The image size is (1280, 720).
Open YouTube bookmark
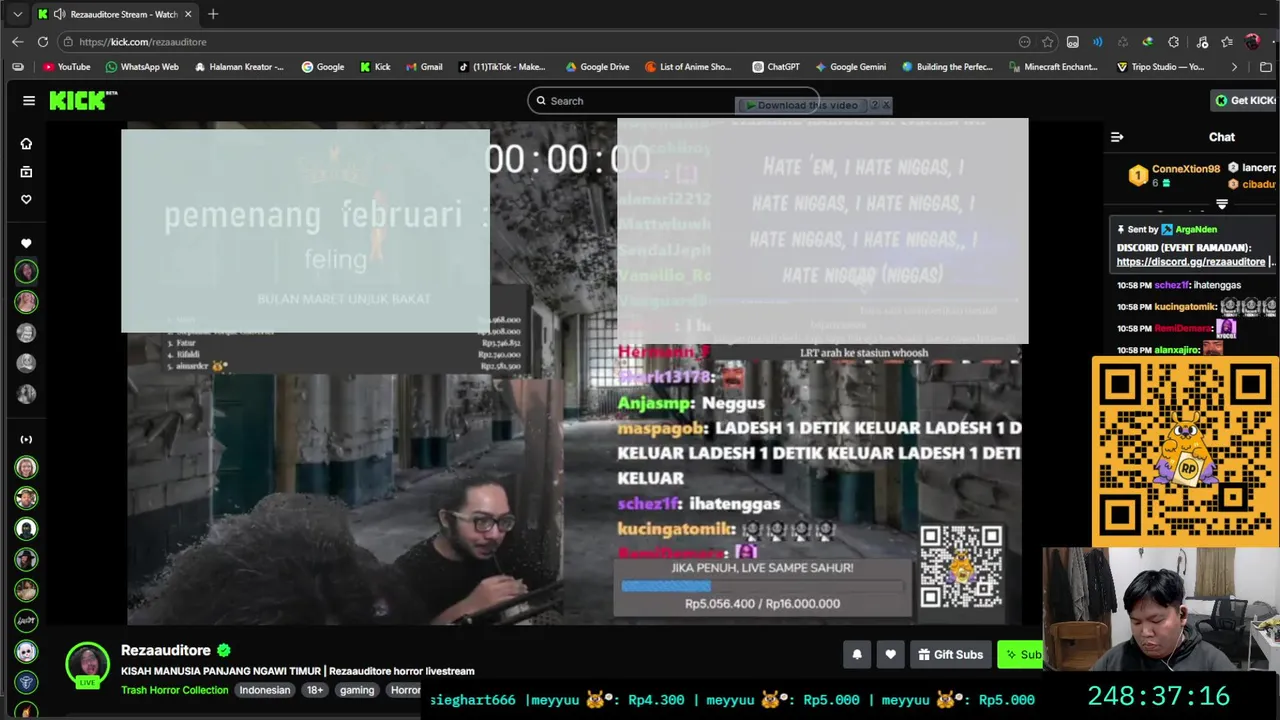[66, 67]
